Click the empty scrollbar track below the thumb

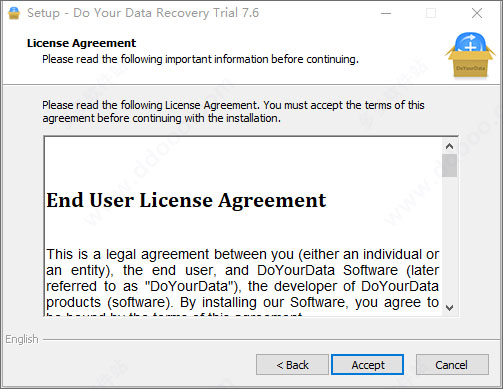click(449, 238)
